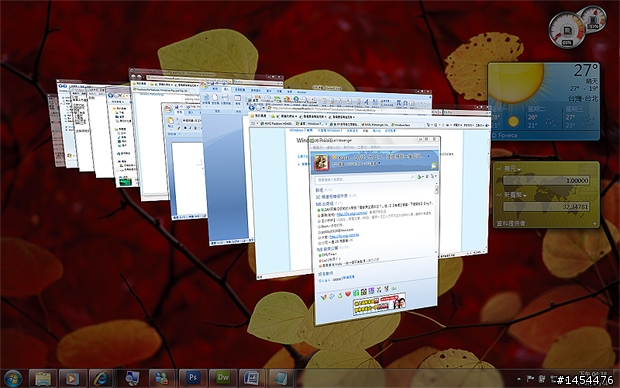The width and height of the screenshot is (620, 388).
Task: Select 星期三 forecast in weather gadget
Action: click(576, 109)
